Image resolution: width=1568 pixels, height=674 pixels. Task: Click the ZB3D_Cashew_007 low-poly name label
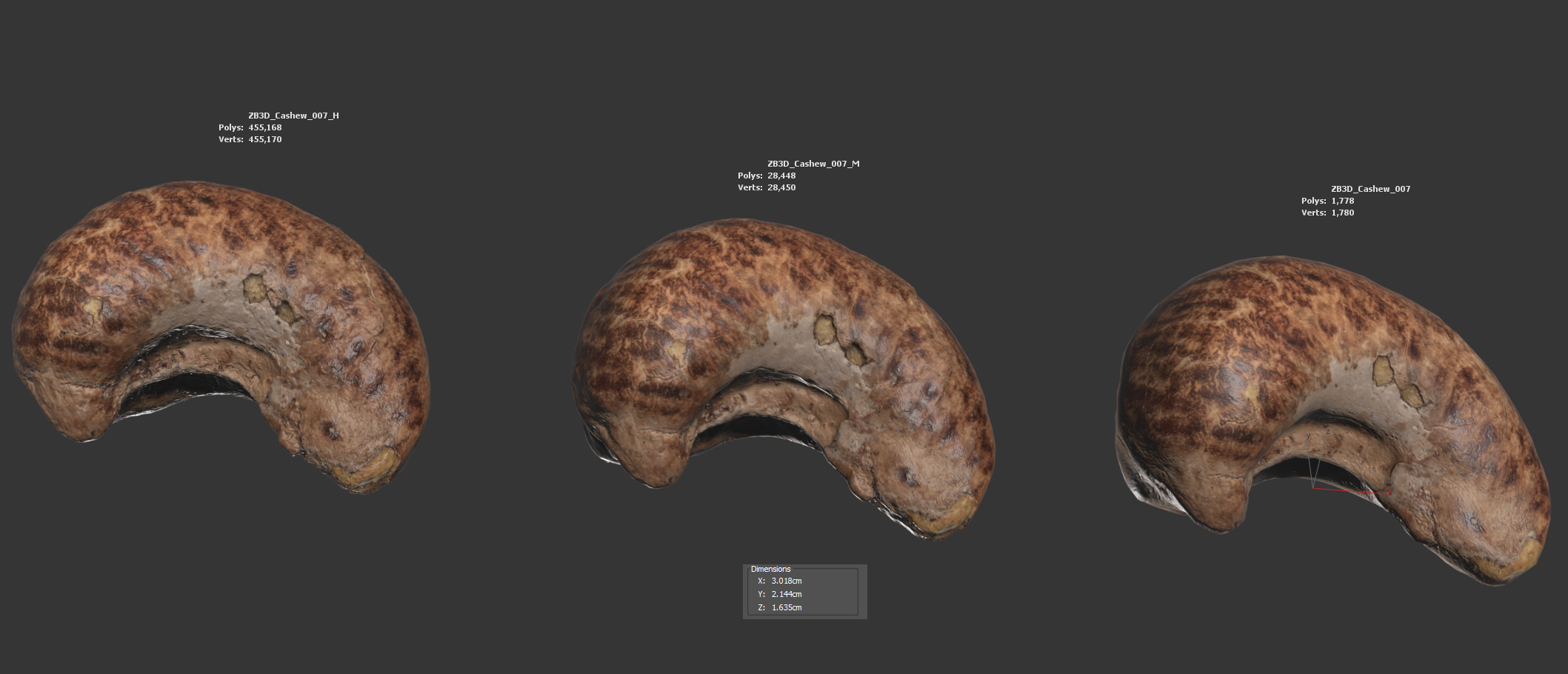[1370, 189]
